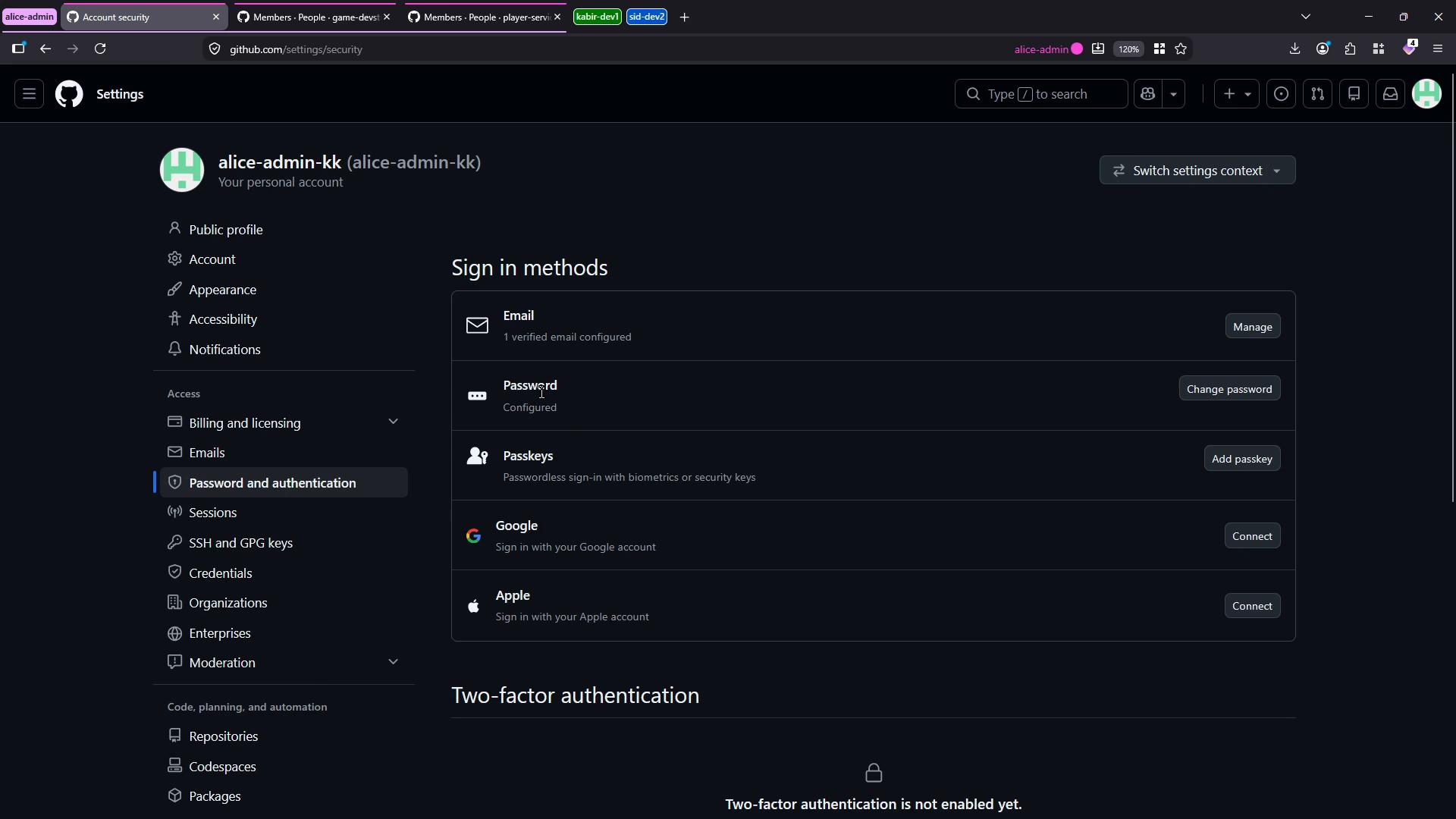Screen dimensions: 1456x819
Task: Open the Copilot dropdown arrow
Action: [1174, 94]
